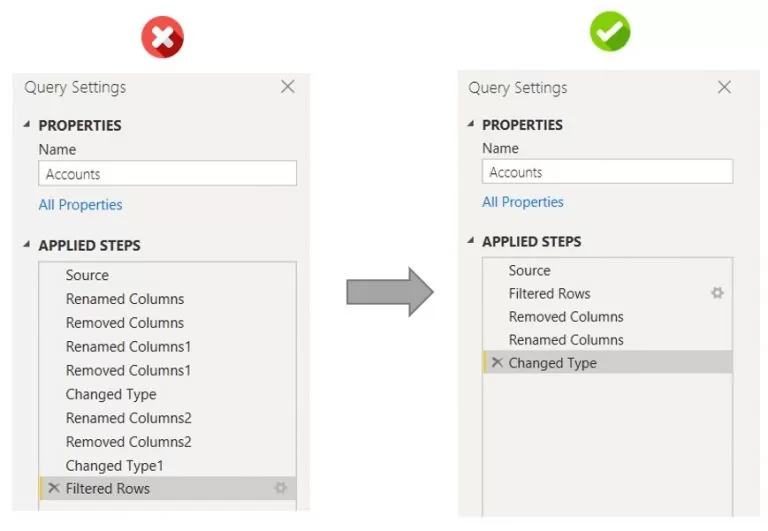Screen dimensions: 768x531
Task: Delete the left Filtered Rows step via X icon
Action: [x=54, y=488]
